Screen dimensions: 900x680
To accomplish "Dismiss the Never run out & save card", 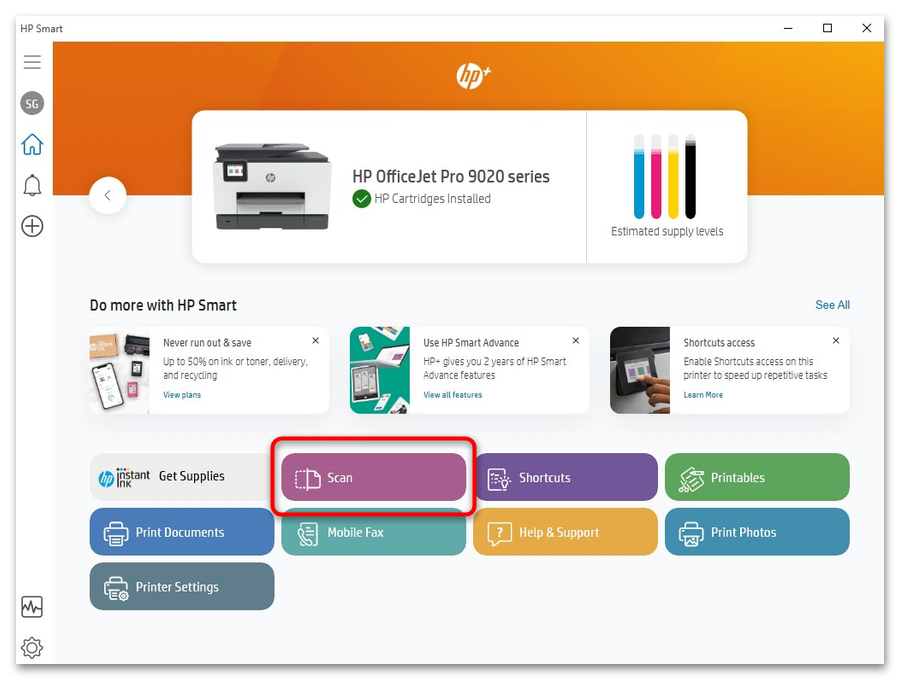I will pyautogui.click(x=316, y=341).
